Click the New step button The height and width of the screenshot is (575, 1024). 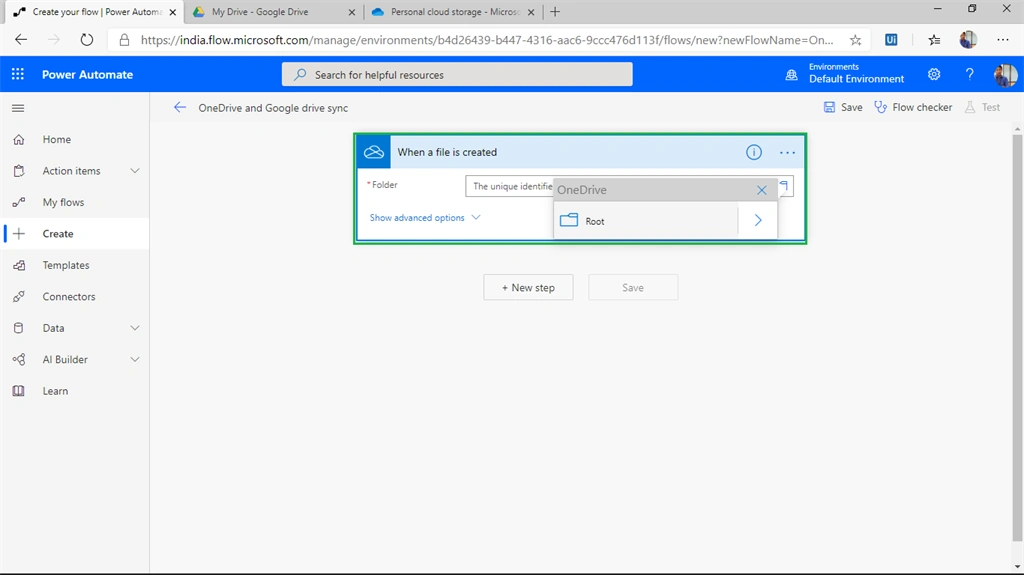[x=528, y=288]
